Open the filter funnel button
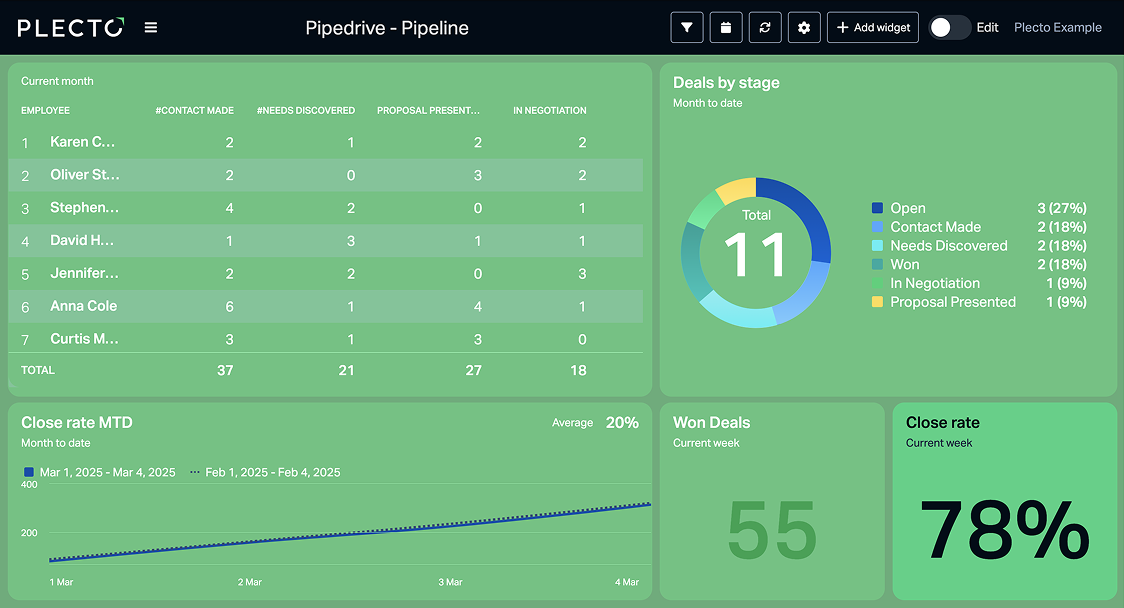1124x608 pixels. click(x=687, y=27)
